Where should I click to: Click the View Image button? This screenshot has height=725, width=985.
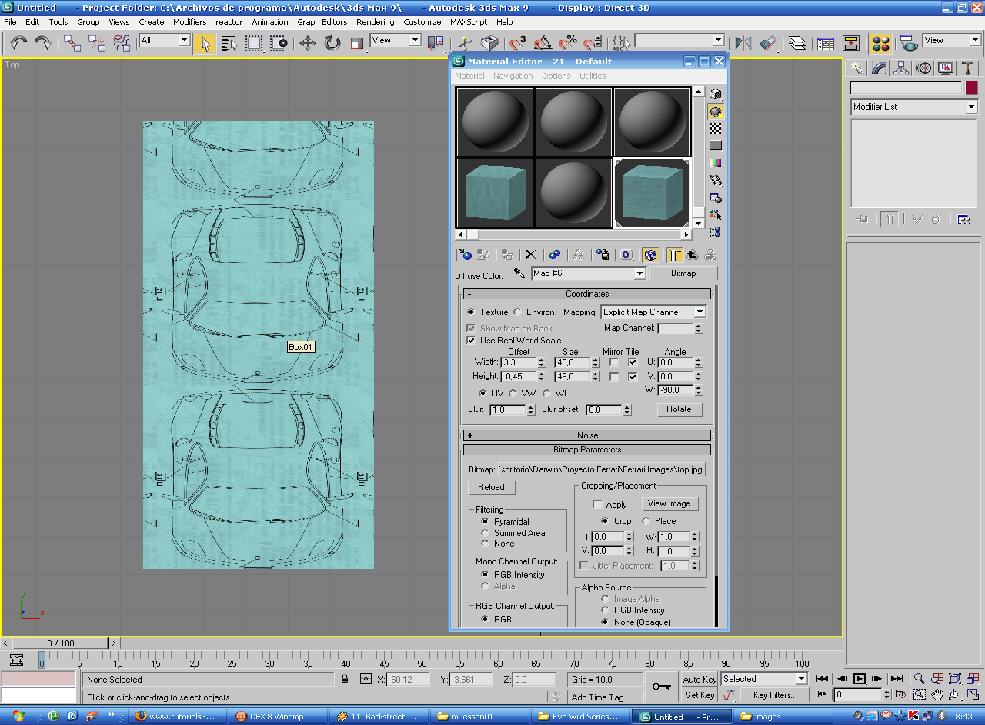tap(670, 504)
